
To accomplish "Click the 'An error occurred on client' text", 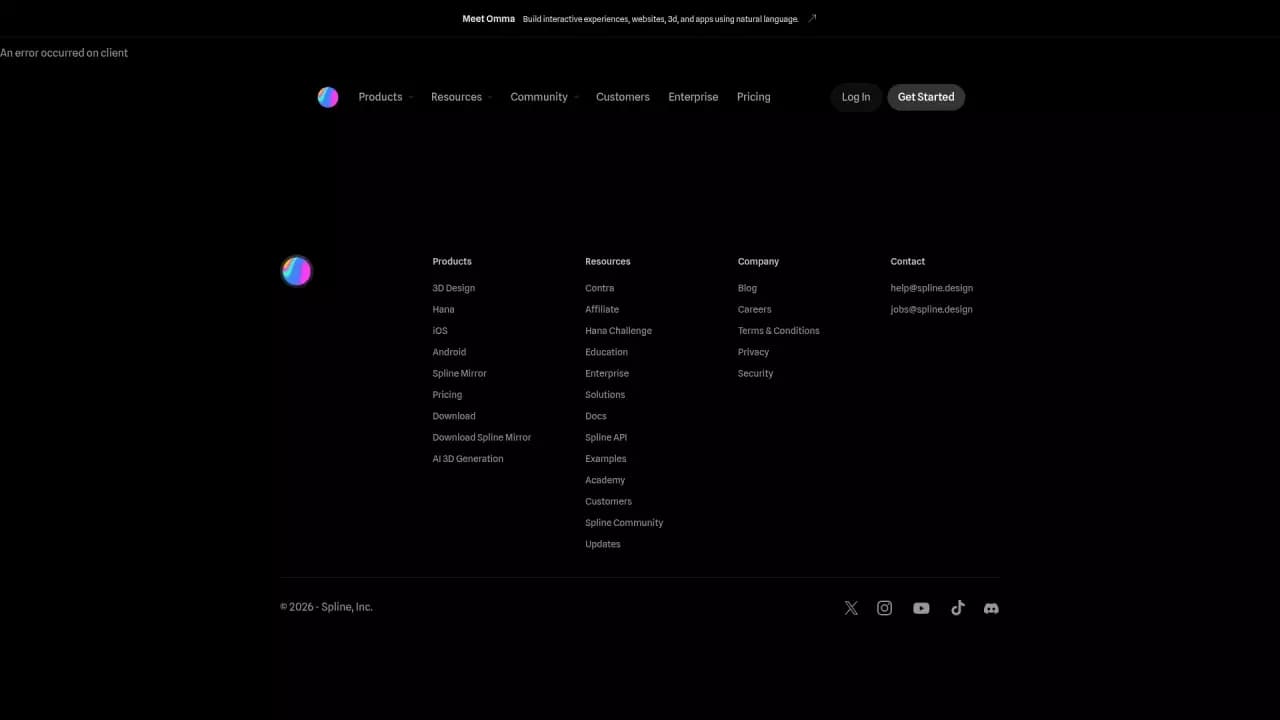I will tap(64, 53).
